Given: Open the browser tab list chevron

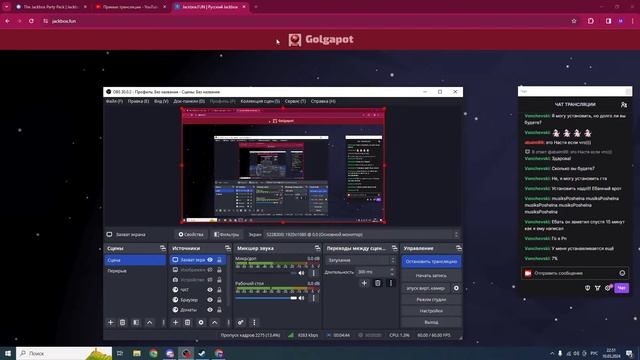Looking at the screenshot, I should (7, 7).
